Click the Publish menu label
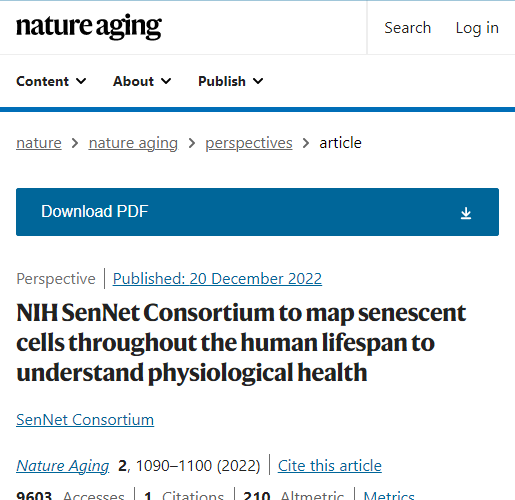The image size is (515, 500). tap(222, 81)
